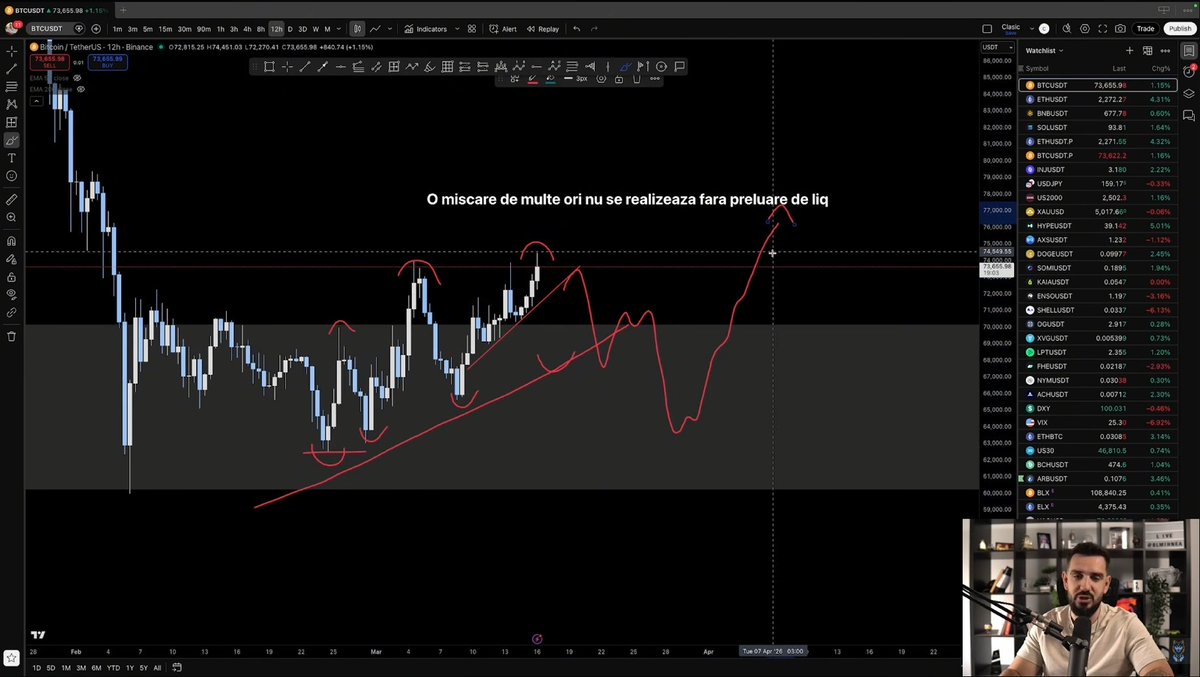
Task: Take a chart snapshot with camera icon
Action: 1120,29
